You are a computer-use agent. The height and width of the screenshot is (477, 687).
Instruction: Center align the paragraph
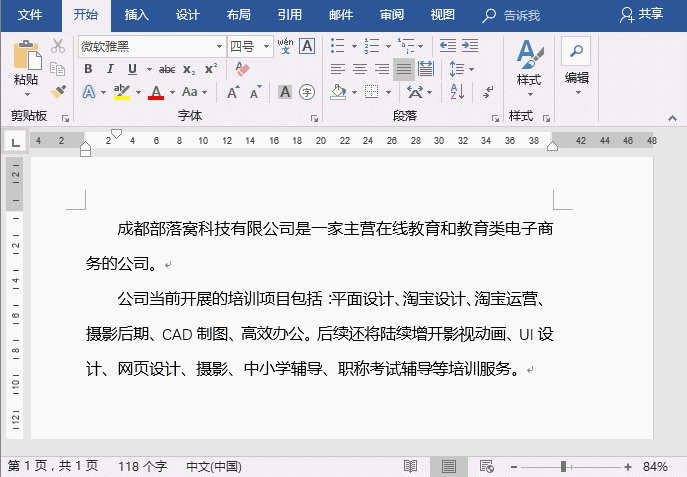tap(360, 69)
